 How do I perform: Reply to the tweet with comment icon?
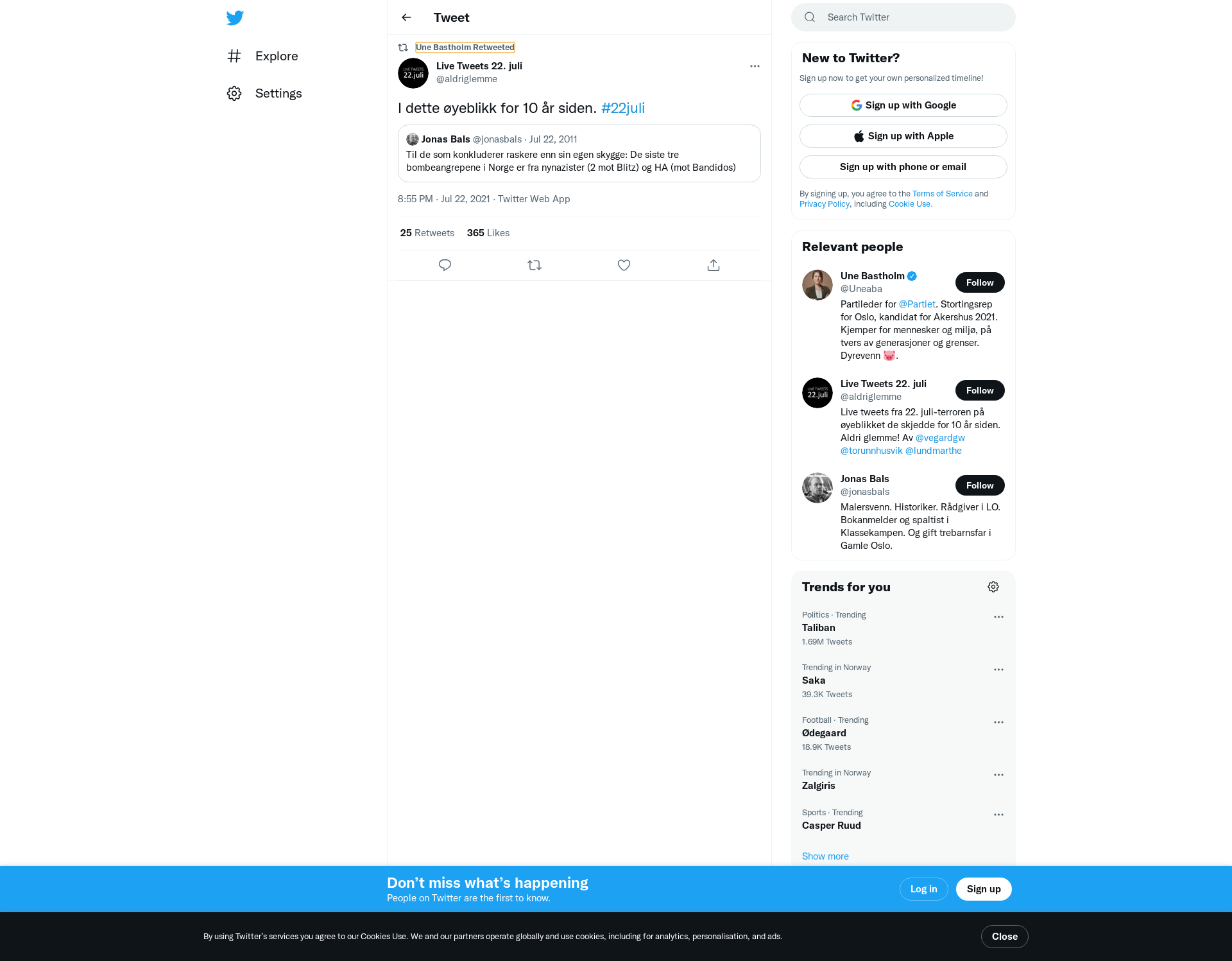tap(445, 265)
